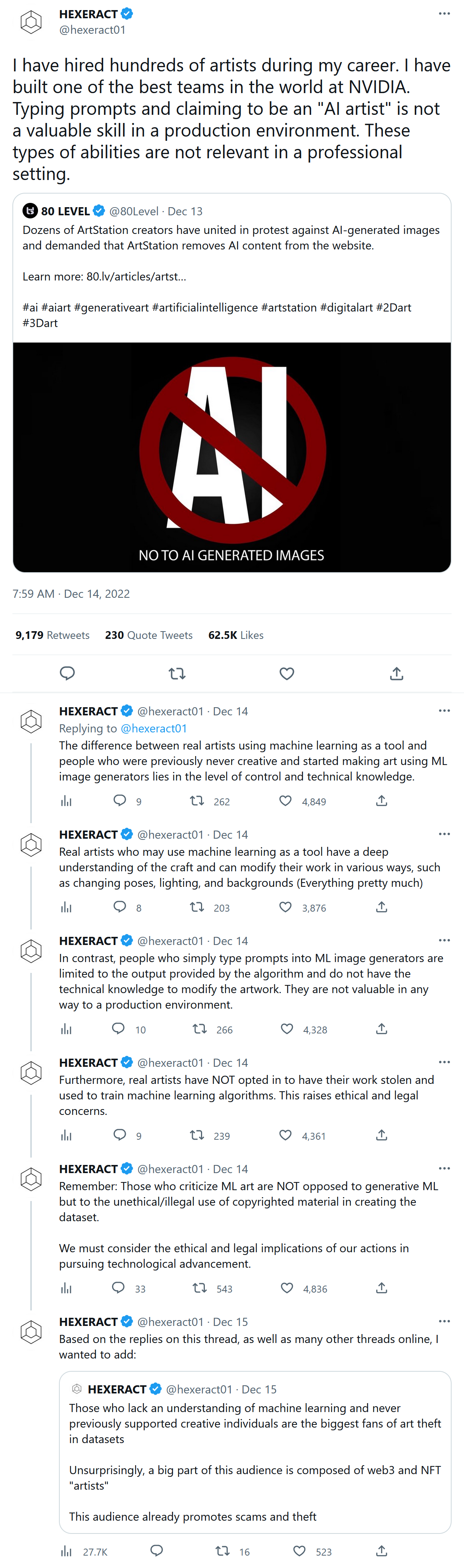View the 9,179 Retweets list
The width and height of the screenshot is (464, 1568).
tap(52, 635)
